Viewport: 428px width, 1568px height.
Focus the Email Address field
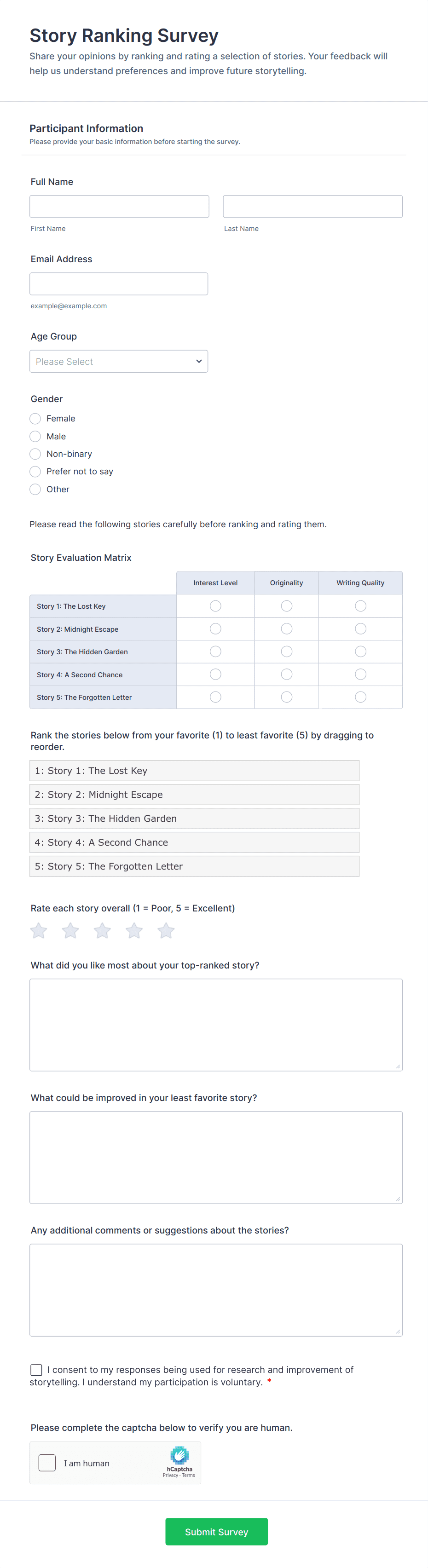[x=119, y=284]
